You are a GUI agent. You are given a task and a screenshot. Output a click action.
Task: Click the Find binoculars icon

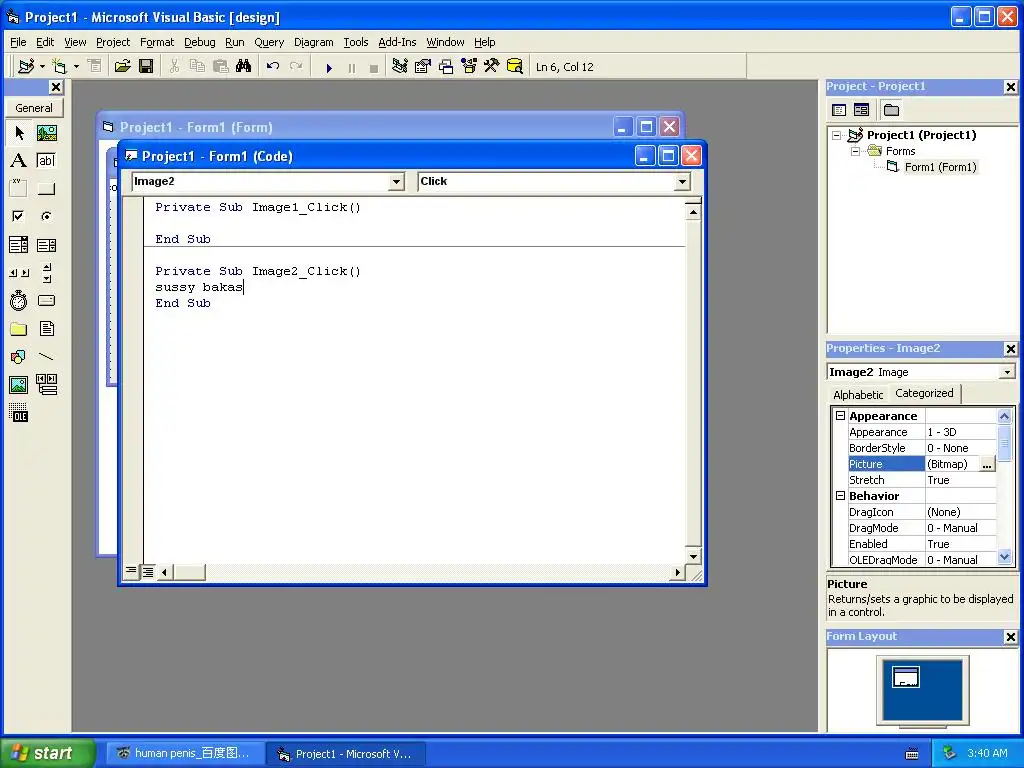pos(244,66)
